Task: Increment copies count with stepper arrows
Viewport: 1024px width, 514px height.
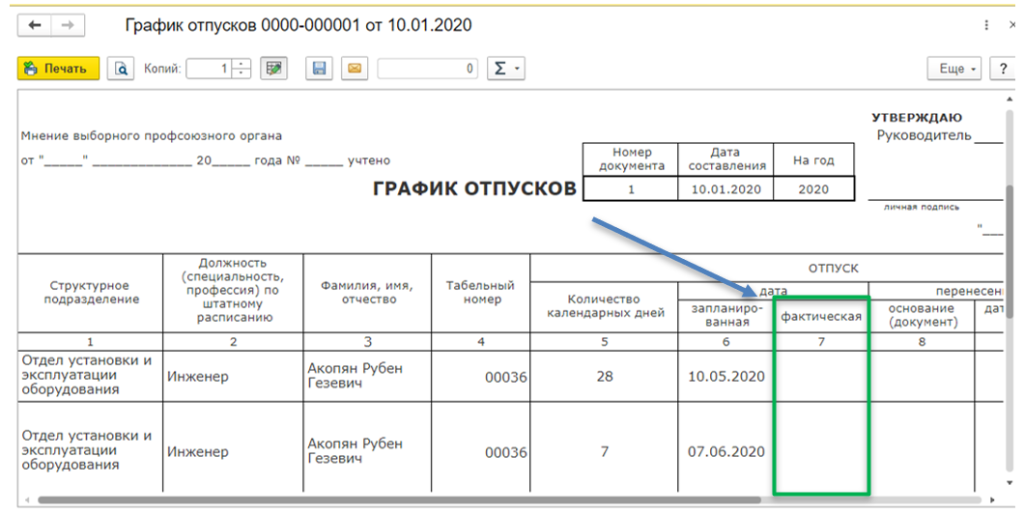Action: coord(241,65)
